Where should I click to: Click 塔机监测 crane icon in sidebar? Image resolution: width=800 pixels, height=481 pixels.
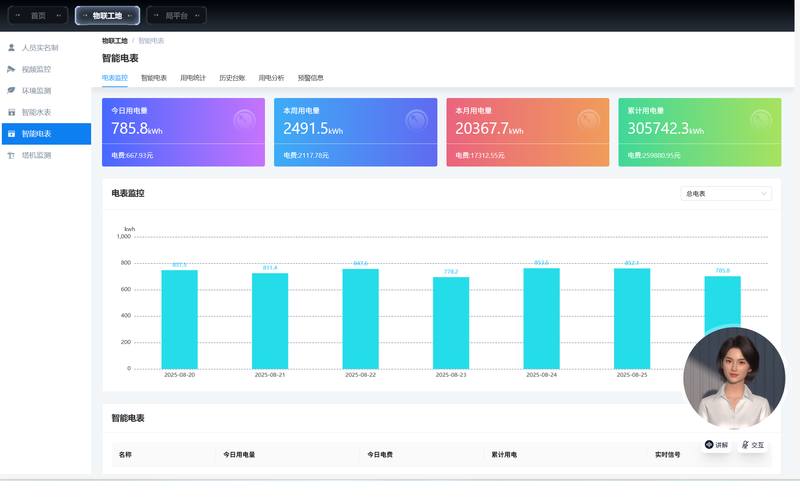click(11, 155)
